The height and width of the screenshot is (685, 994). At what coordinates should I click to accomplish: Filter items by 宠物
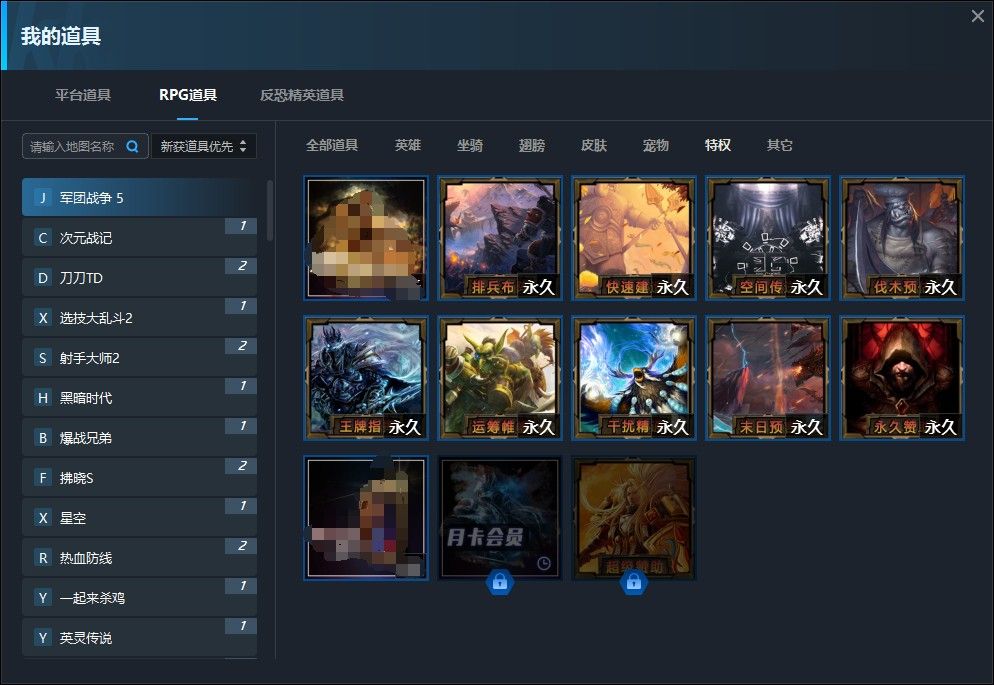(x=655, y=145)
